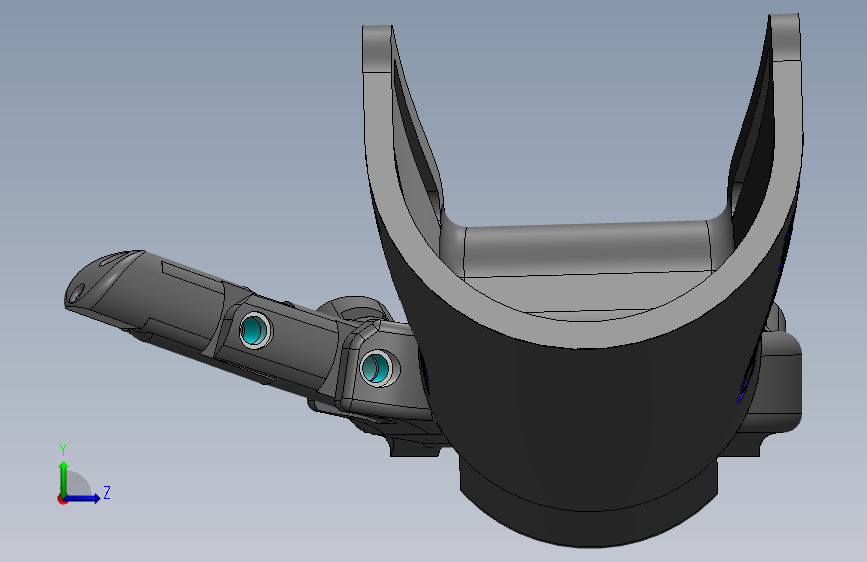The image size is (867, 562).
Task: Select the teal bore hole nearest the cradle
Action: 376,367
